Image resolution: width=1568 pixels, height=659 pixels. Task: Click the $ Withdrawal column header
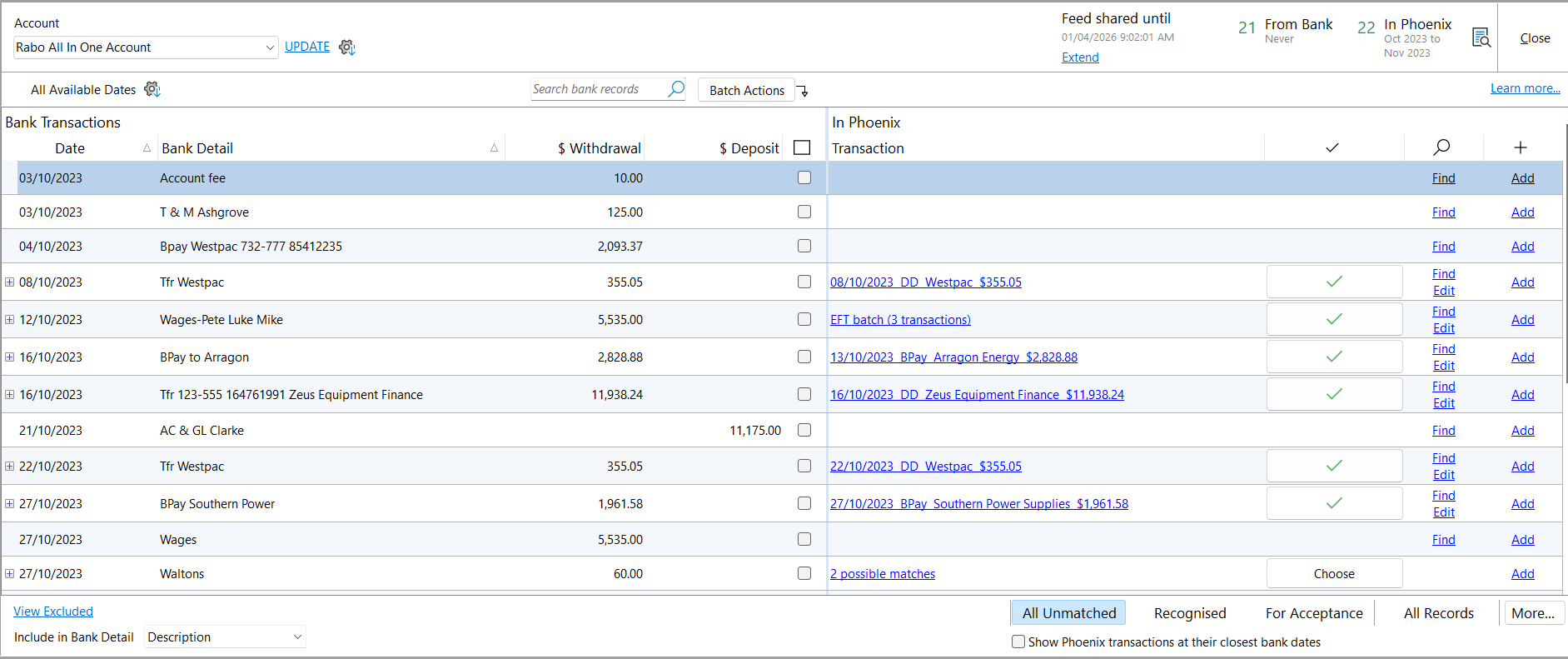[x=599, y=148]
